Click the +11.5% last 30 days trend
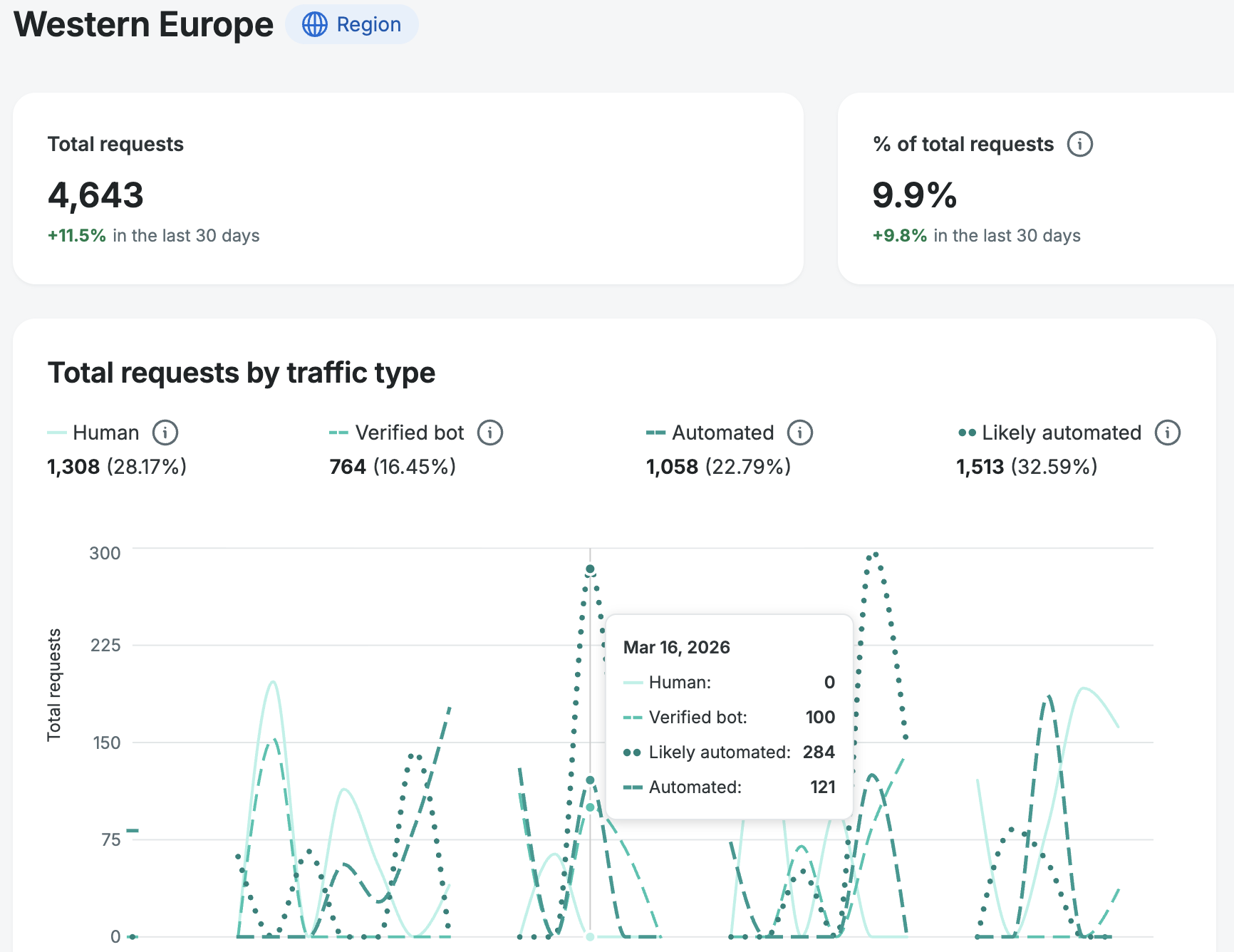Viewport: 1234px width, 952px height. (77, 236)
